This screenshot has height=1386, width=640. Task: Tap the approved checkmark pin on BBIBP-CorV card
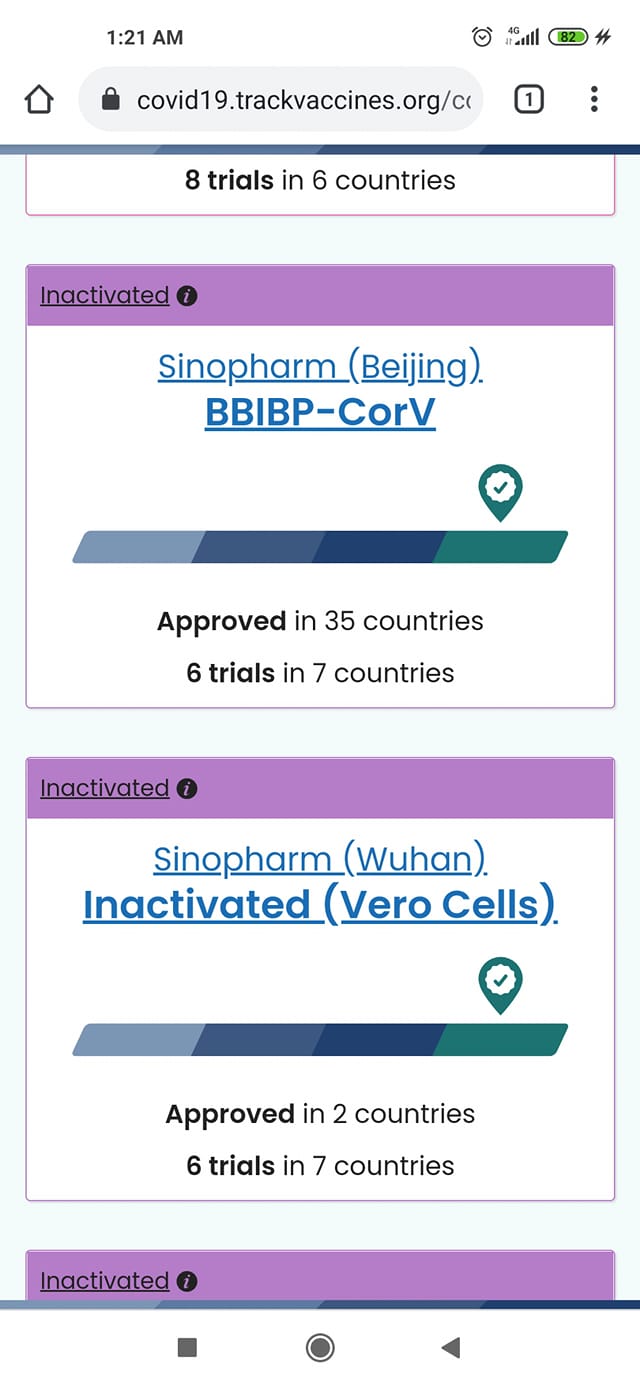tap(500, 491)
